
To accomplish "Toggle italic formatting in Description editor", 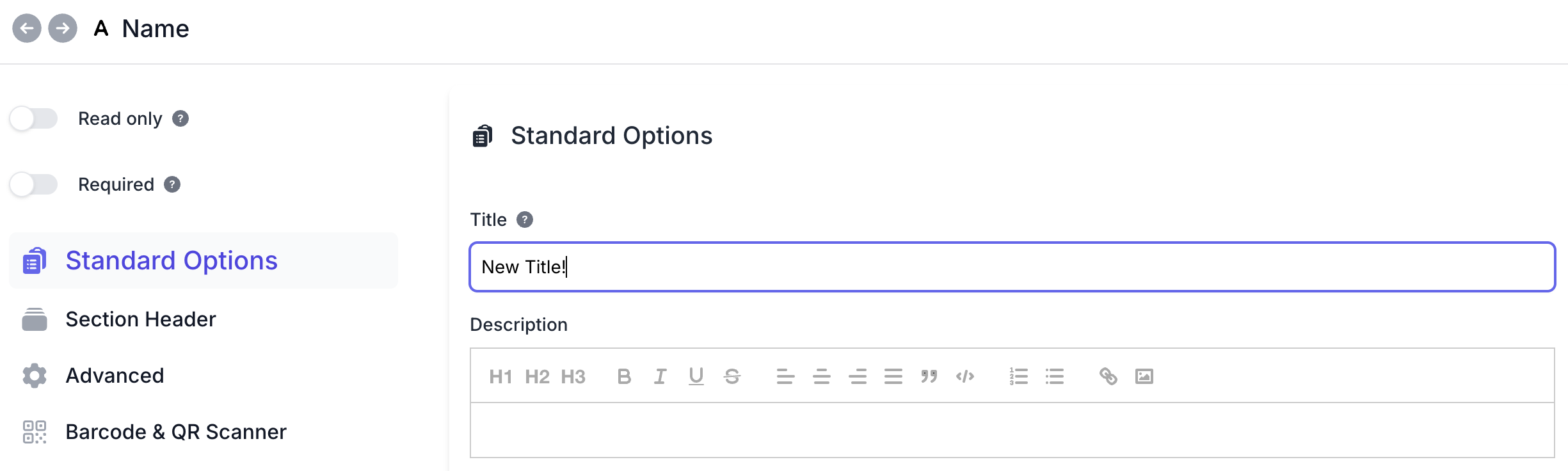I will tap(660, 376).
